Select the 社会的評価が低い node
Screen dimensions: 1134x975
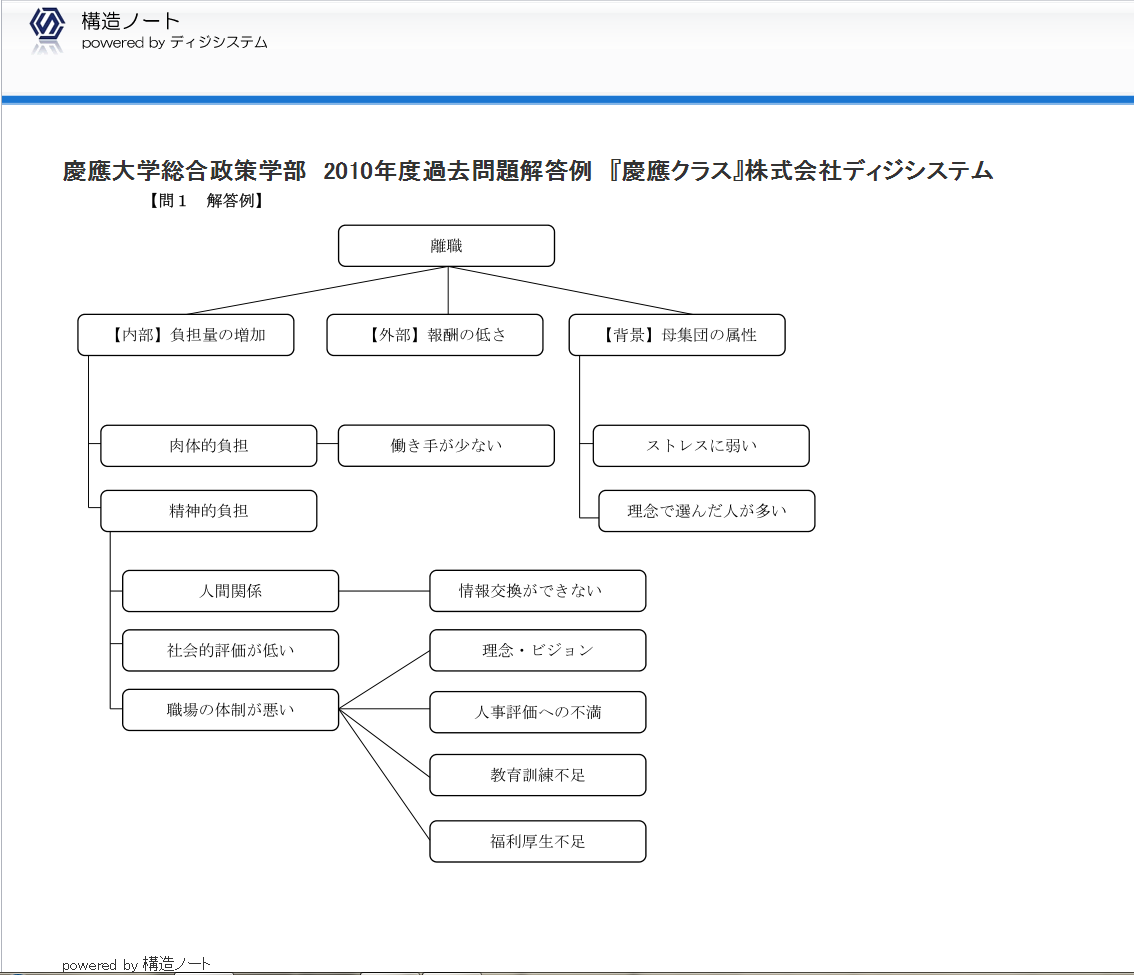[231, 650]
